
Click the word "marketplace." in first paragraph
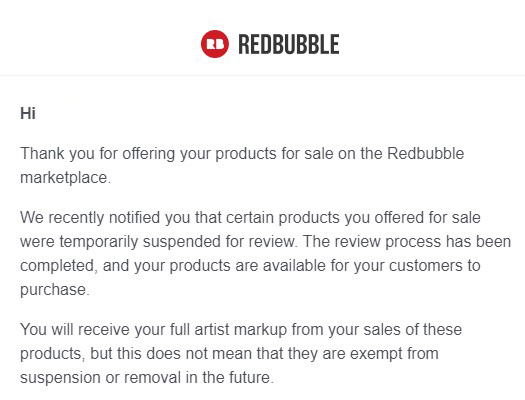click(65, 177)
